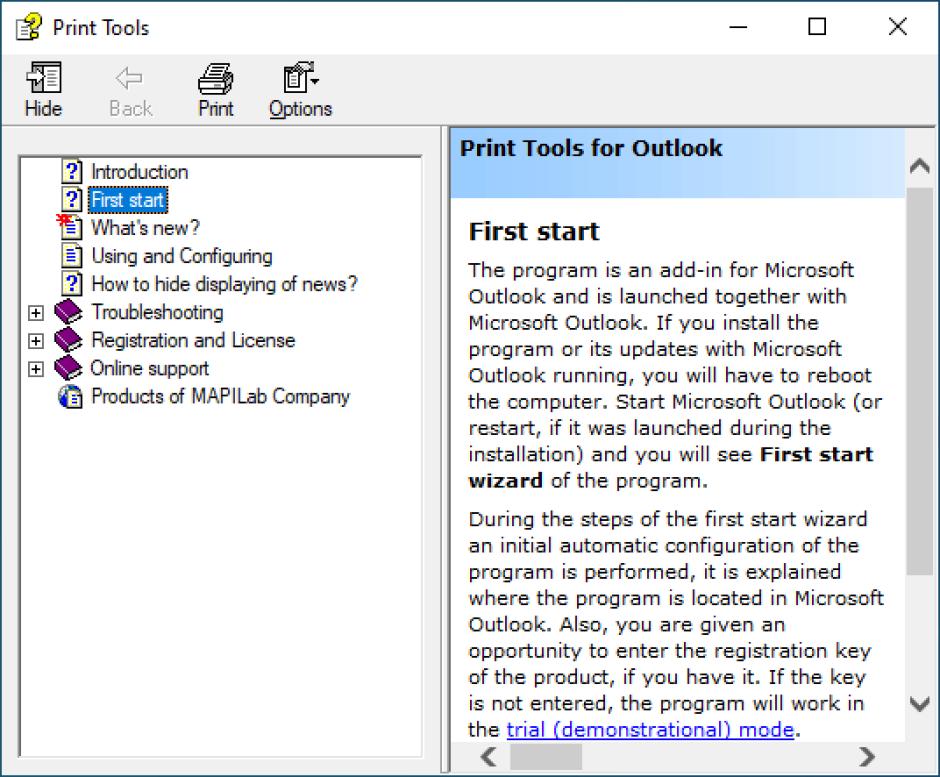Screen dimensions: 940x777
Task: Open How to hide displaying of news? topic
Action: pyautogui.click(x=224, y=284)
